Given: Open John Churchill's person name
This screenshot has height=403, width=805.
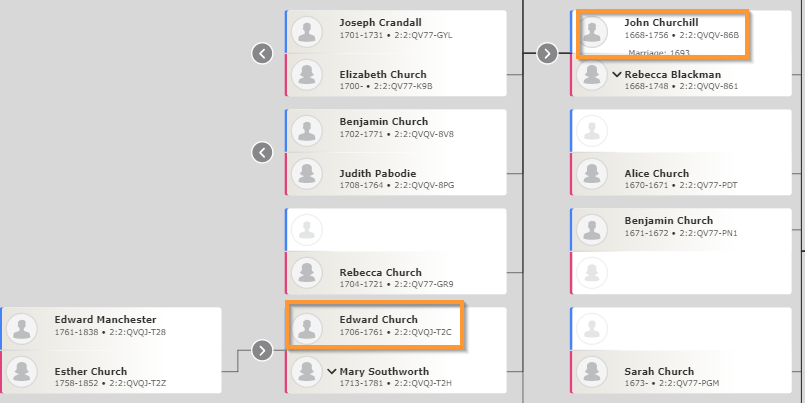Looking at the screenshot, I should point(661,23).
